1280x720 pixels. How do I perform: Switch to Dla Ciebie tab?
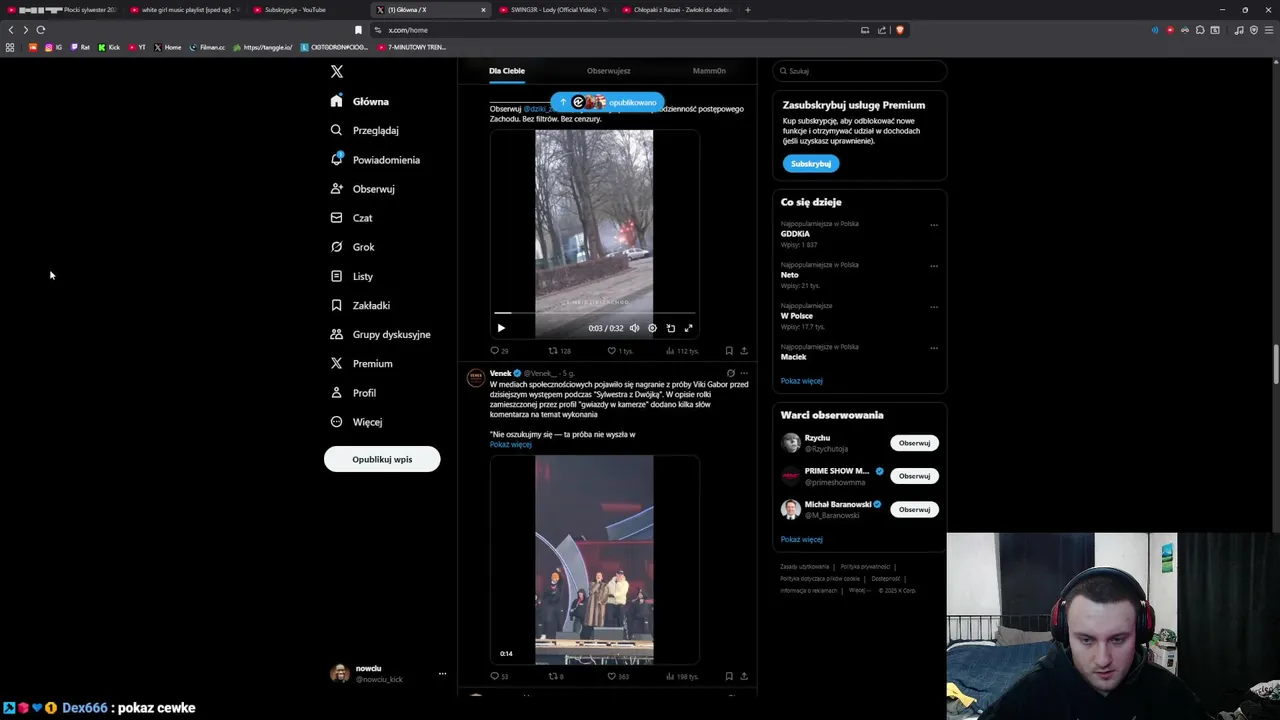point(507,71)
